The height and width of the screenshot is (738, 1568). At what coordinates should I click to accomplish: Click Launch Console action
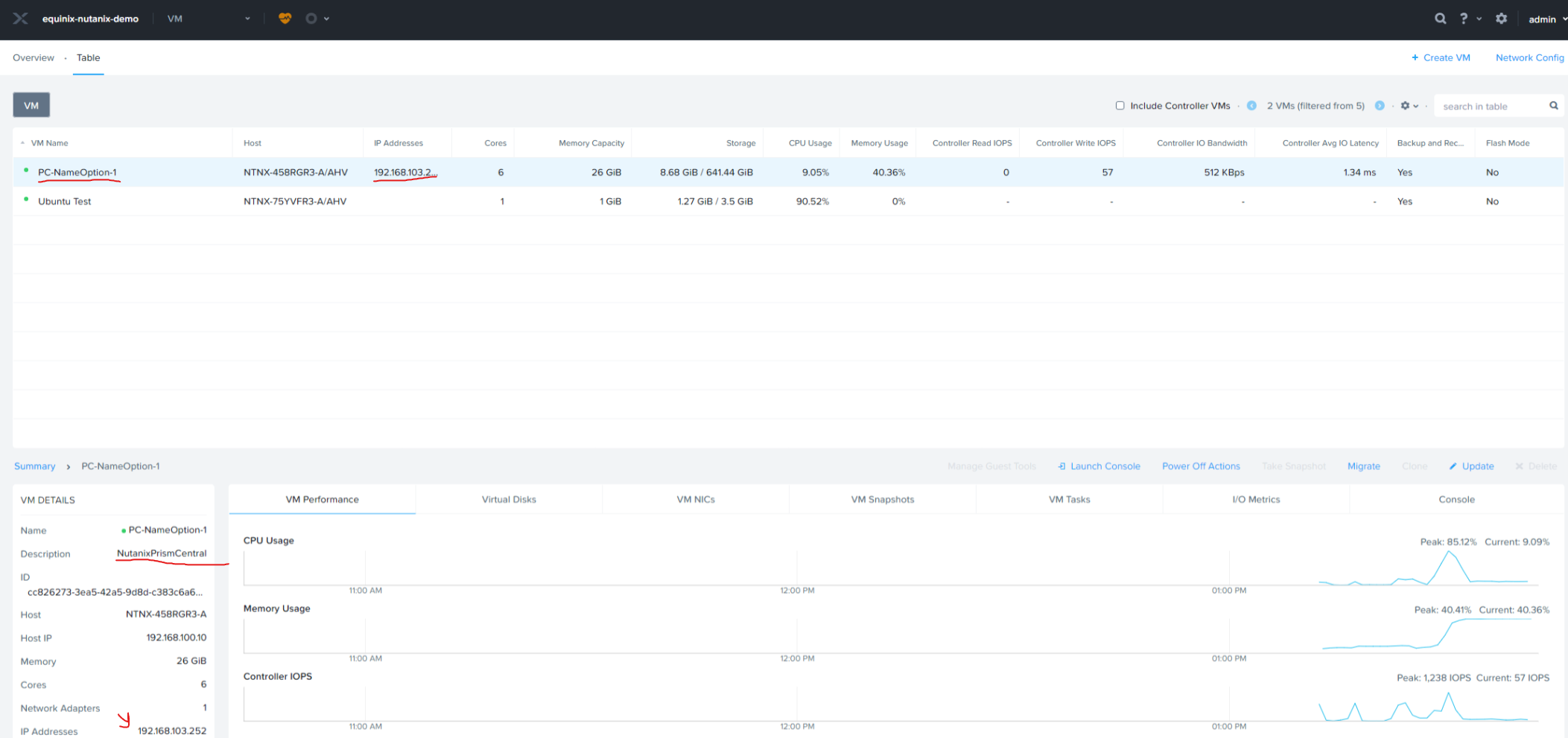click(1105, 466)
